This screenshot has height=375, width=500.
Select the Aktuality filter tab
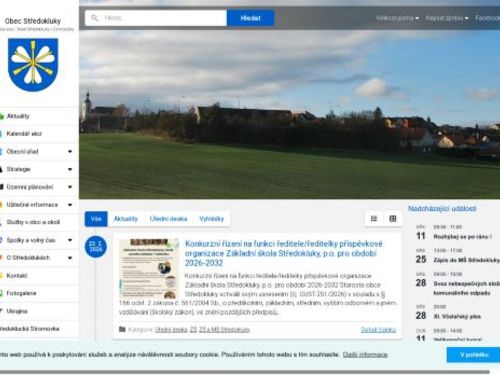tap(125, 219)
